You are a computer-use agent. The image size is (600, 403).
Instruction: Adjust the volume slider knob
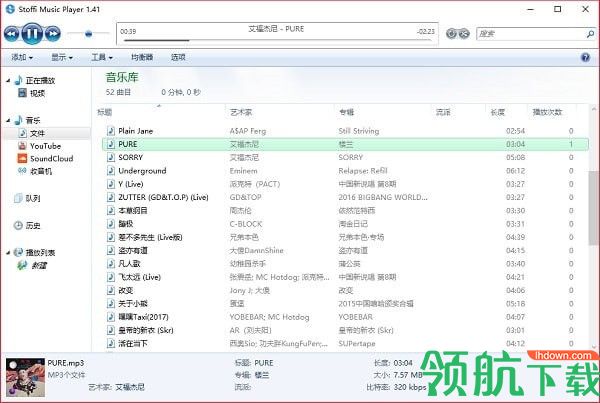pyautogui.click(x=88, y=34)
